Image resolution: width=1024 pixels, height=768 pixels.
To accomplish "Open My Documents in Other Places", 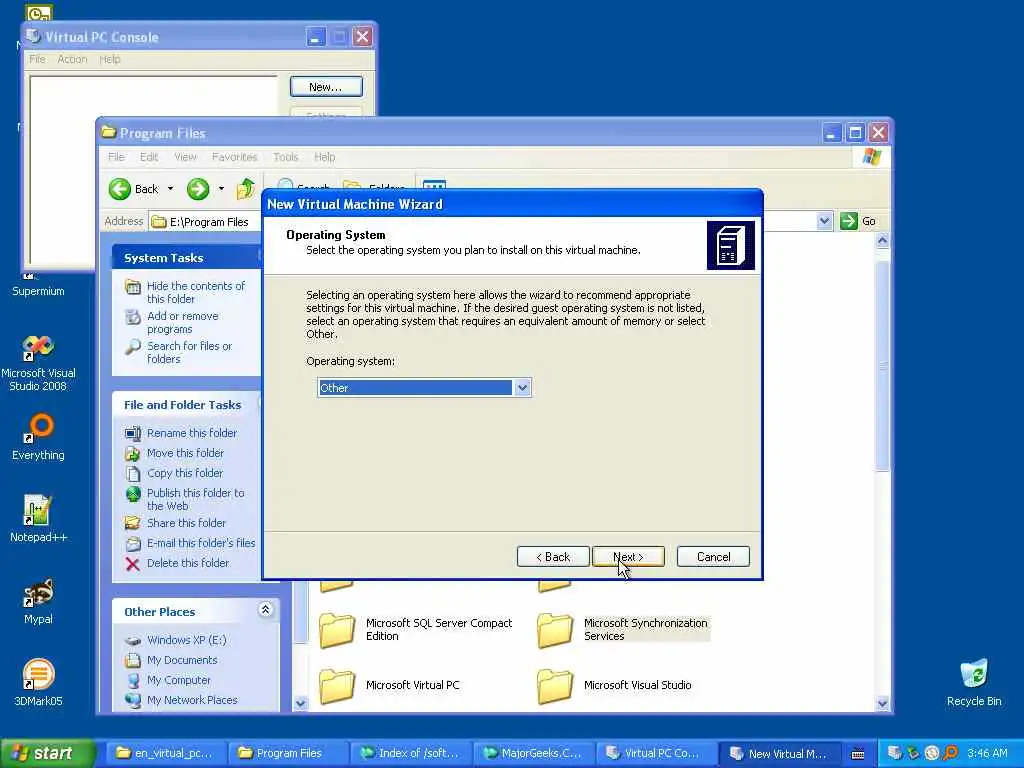I will tap(182, 660).
